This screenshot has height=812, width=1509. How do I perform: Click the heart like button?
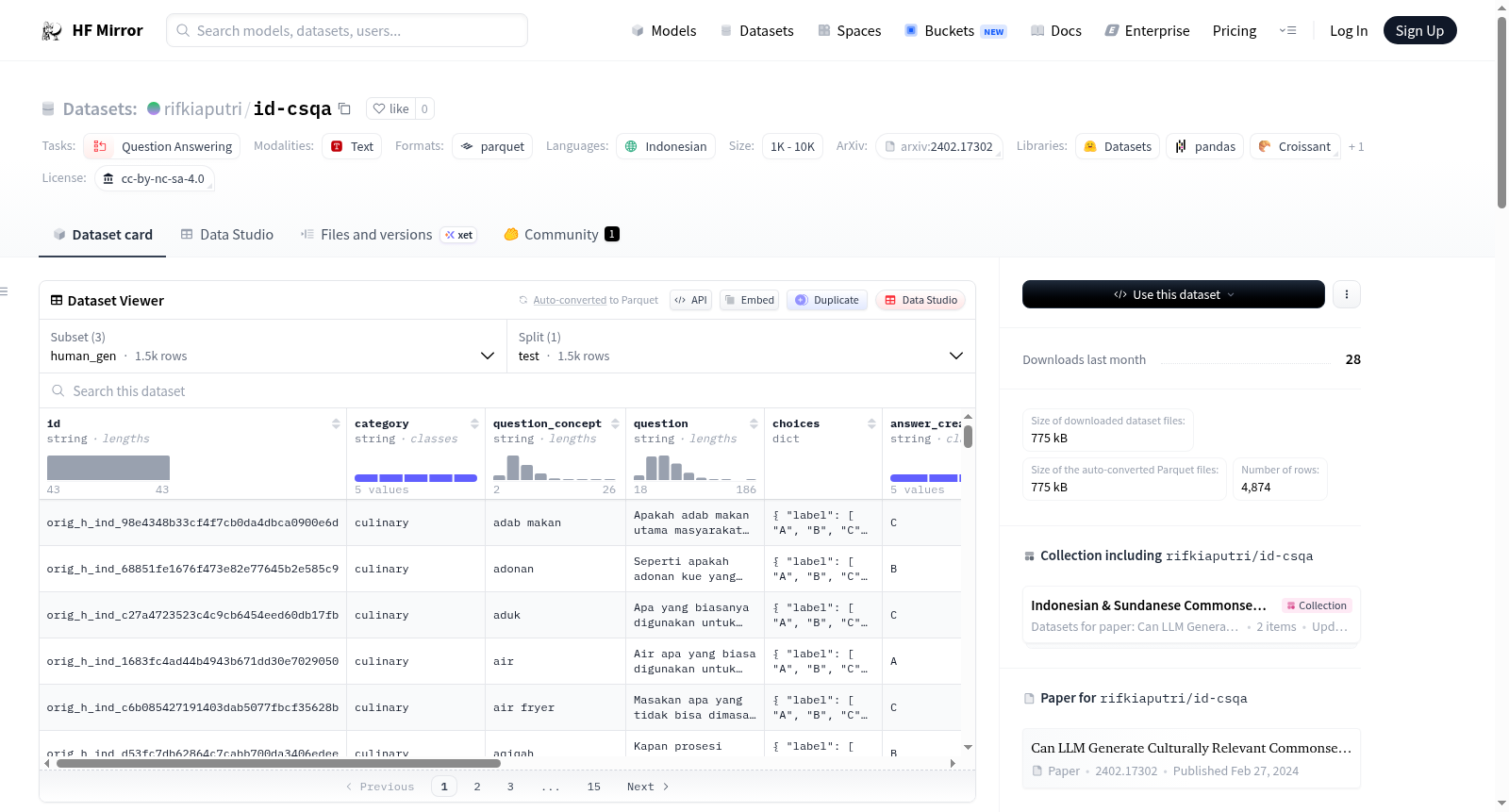390,108
